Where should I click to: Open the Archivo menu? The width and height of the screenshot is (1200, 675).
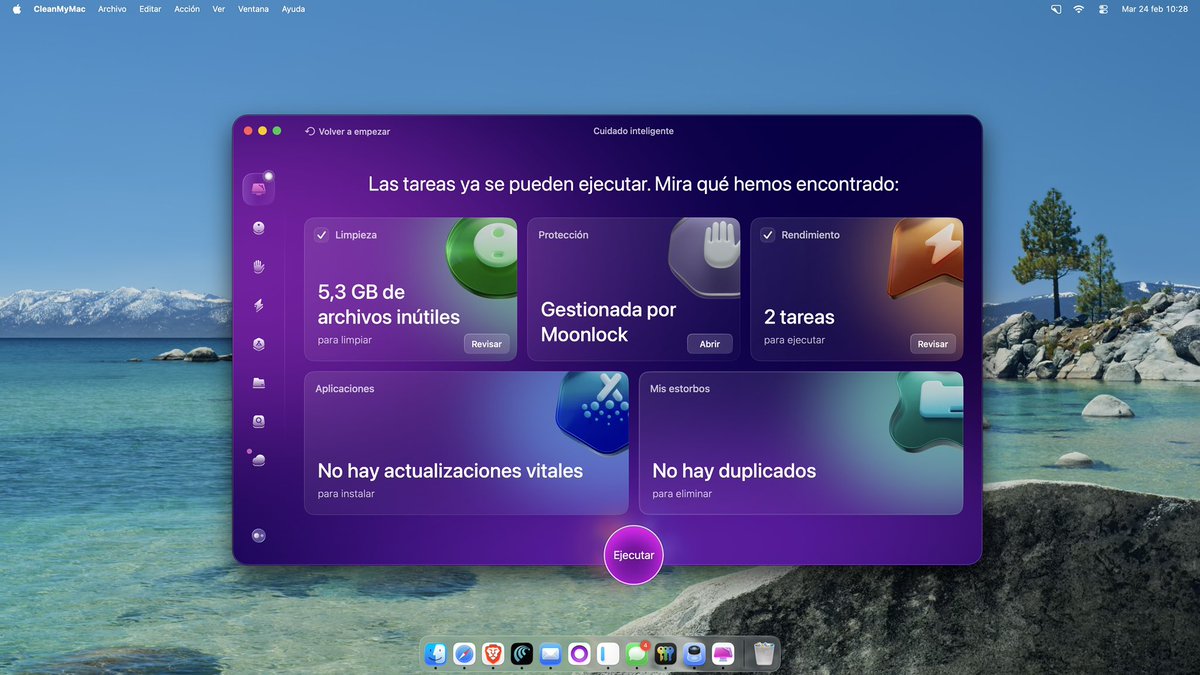[112, 9]
